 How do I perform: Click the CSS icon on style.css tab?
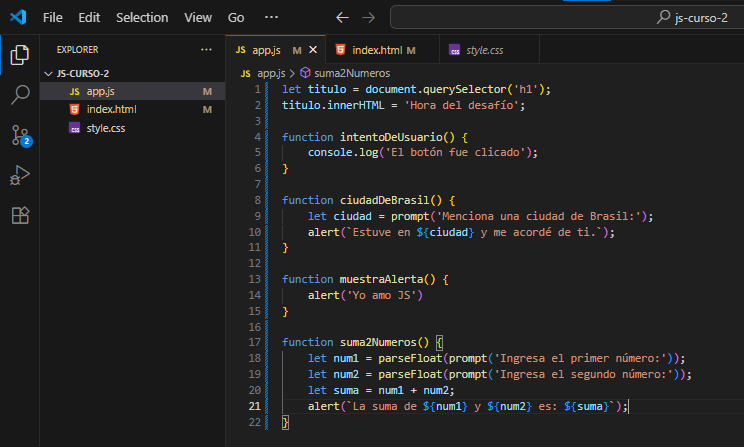point(455,50)
